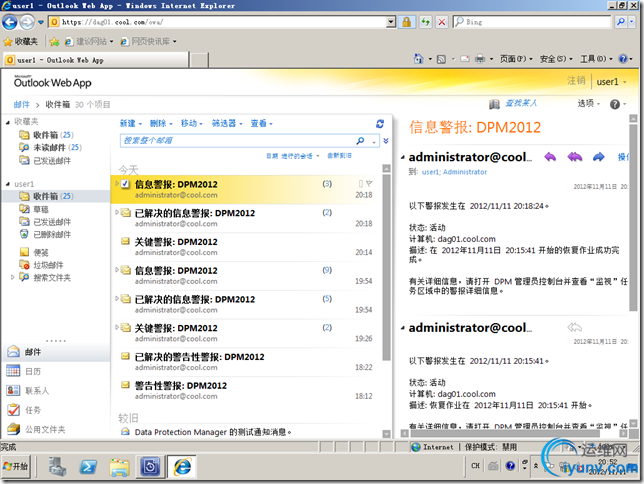Click the add to favorites bar icon
This screenshot has width=644, height=484.
(54, 41)
